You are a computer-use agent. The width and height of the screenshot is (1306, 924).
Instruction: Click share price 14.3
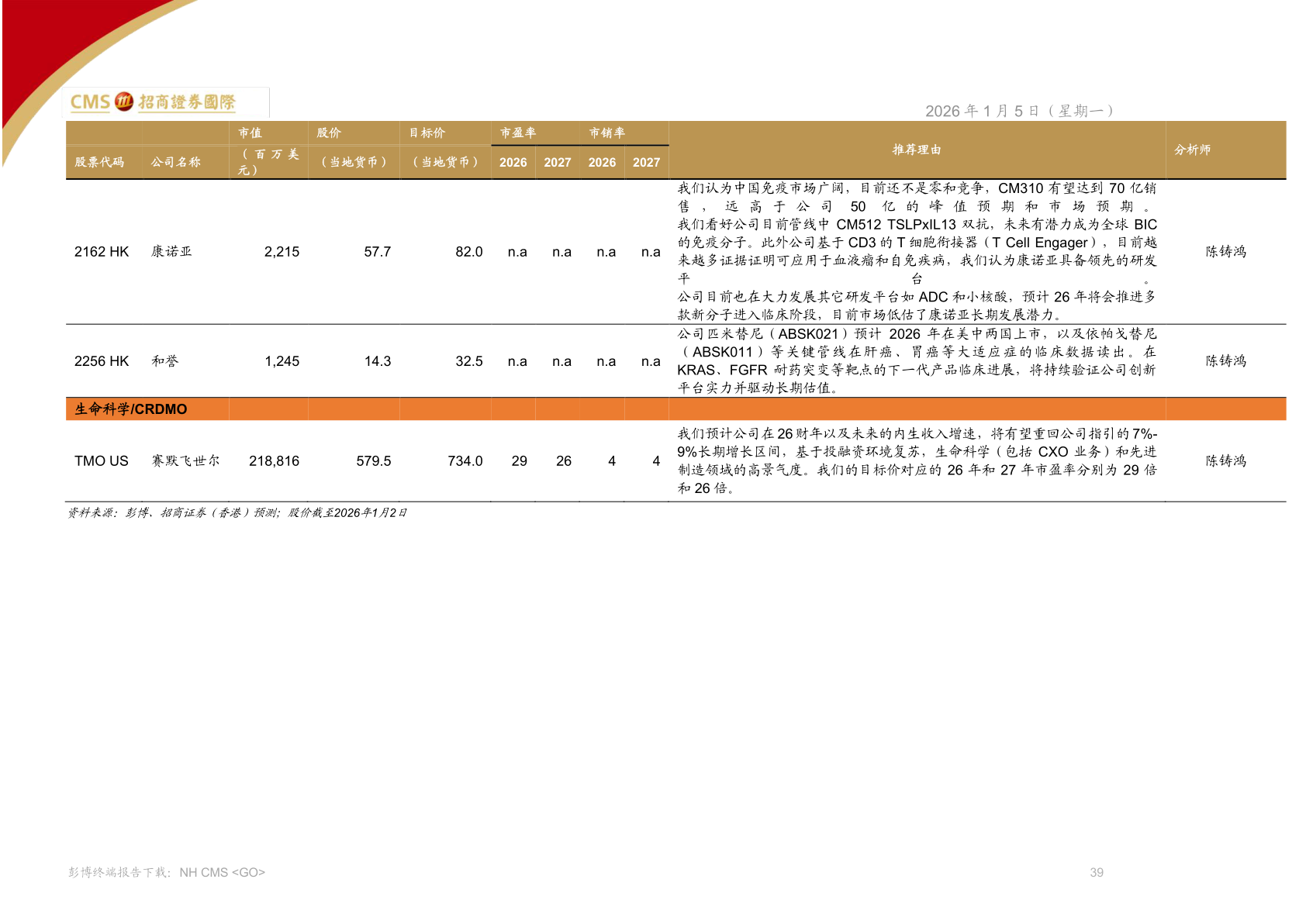[x=378, y=361]
